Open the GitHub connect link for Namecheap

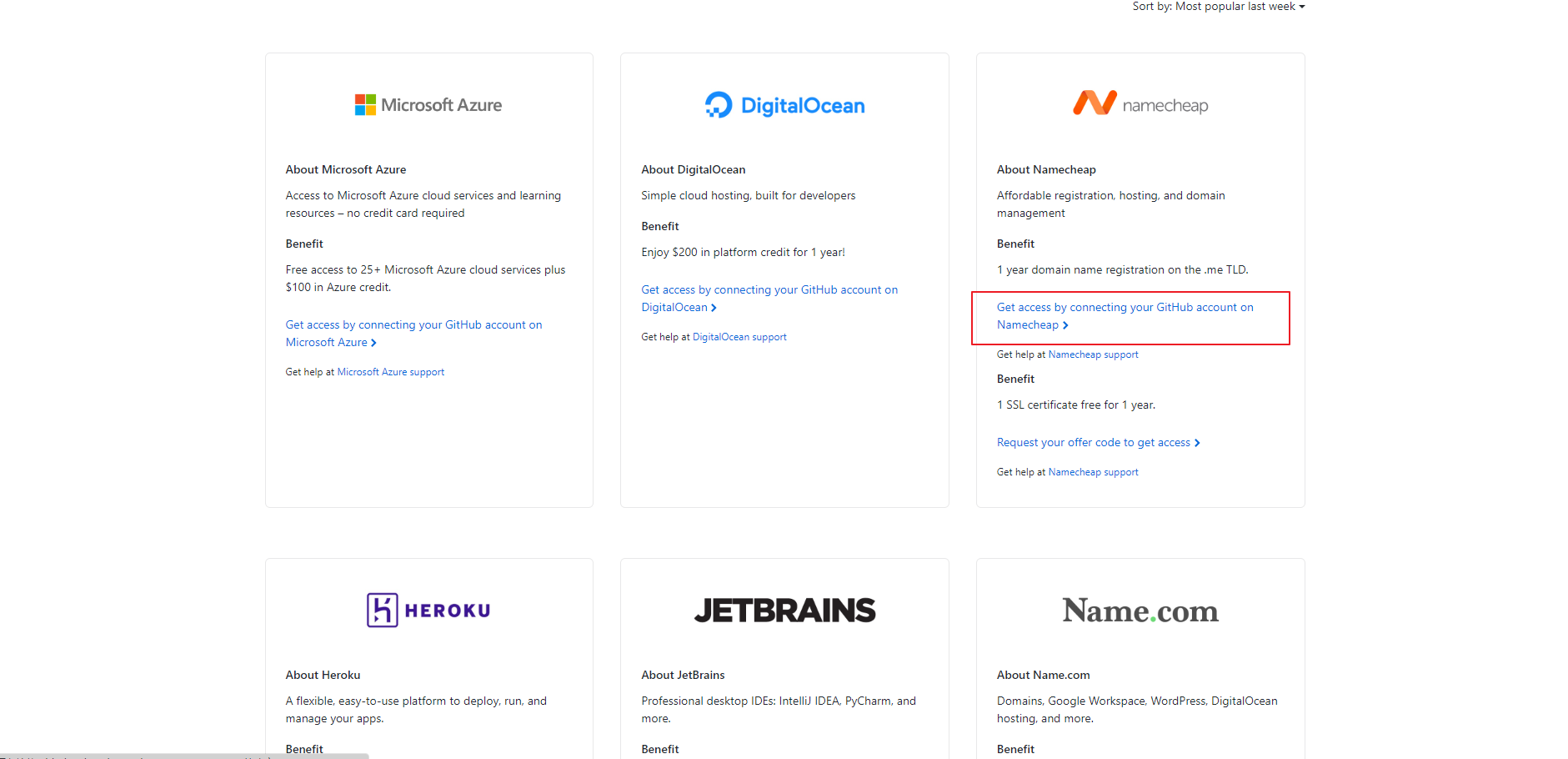1125,316
